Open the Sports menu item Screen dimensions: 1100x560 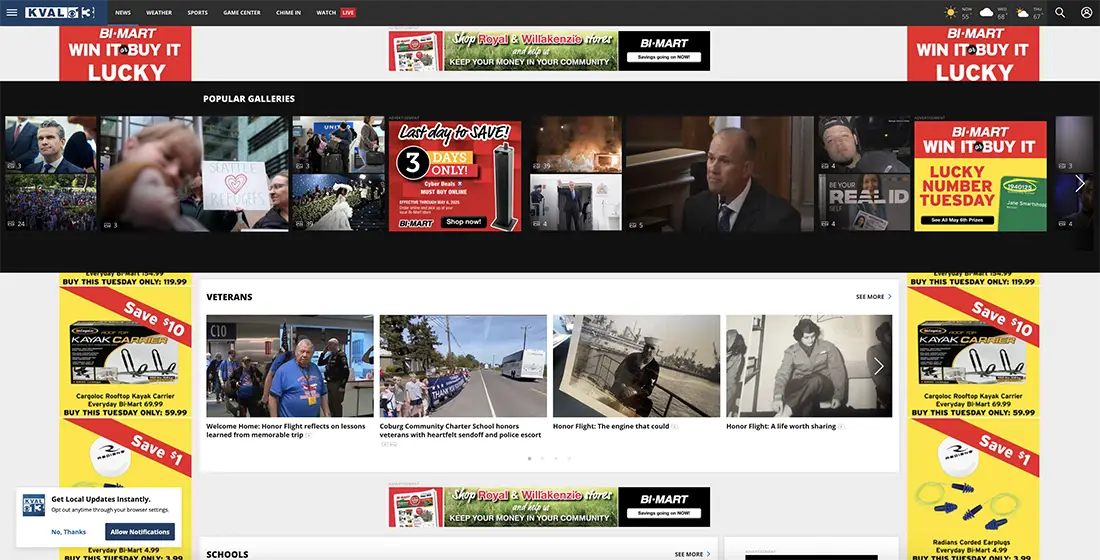click(198, 13)
